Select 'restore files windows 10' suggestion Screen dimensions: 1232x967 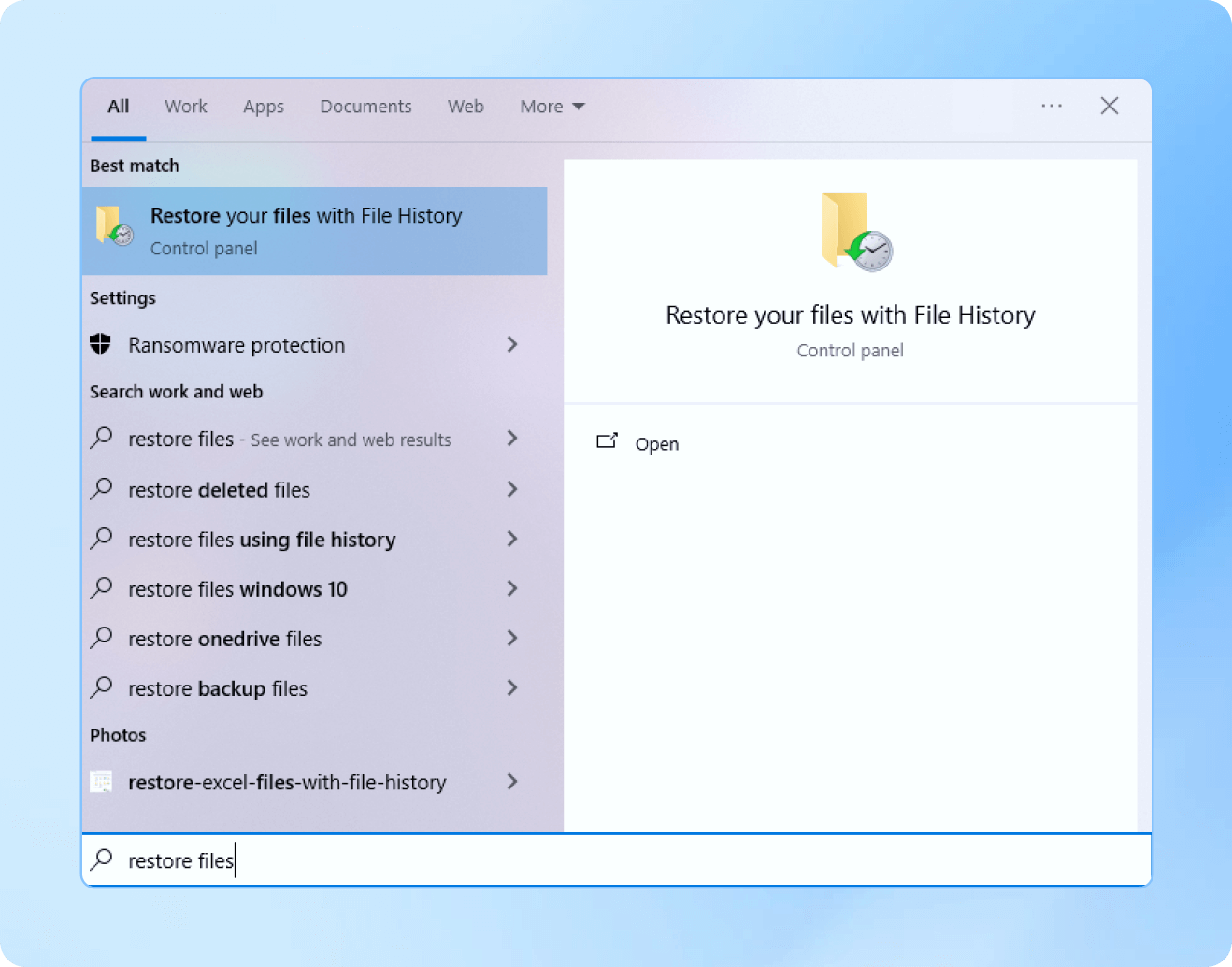click(315, 588)
